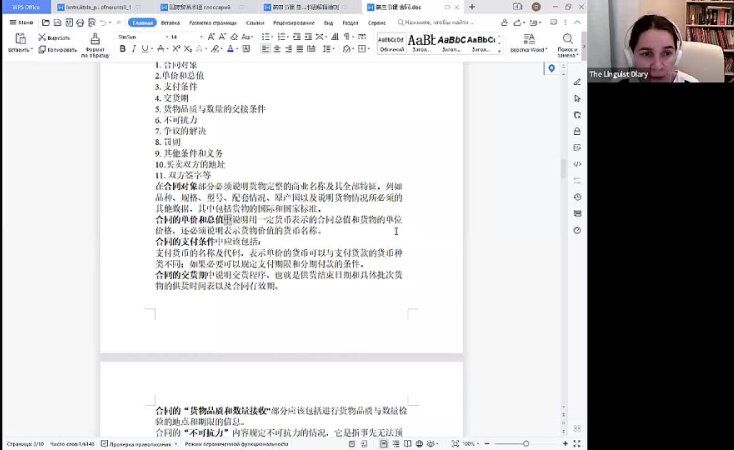Click the scissors Cut icon
The width and height of the screenshot is (734, 450).
coord(42,37)
